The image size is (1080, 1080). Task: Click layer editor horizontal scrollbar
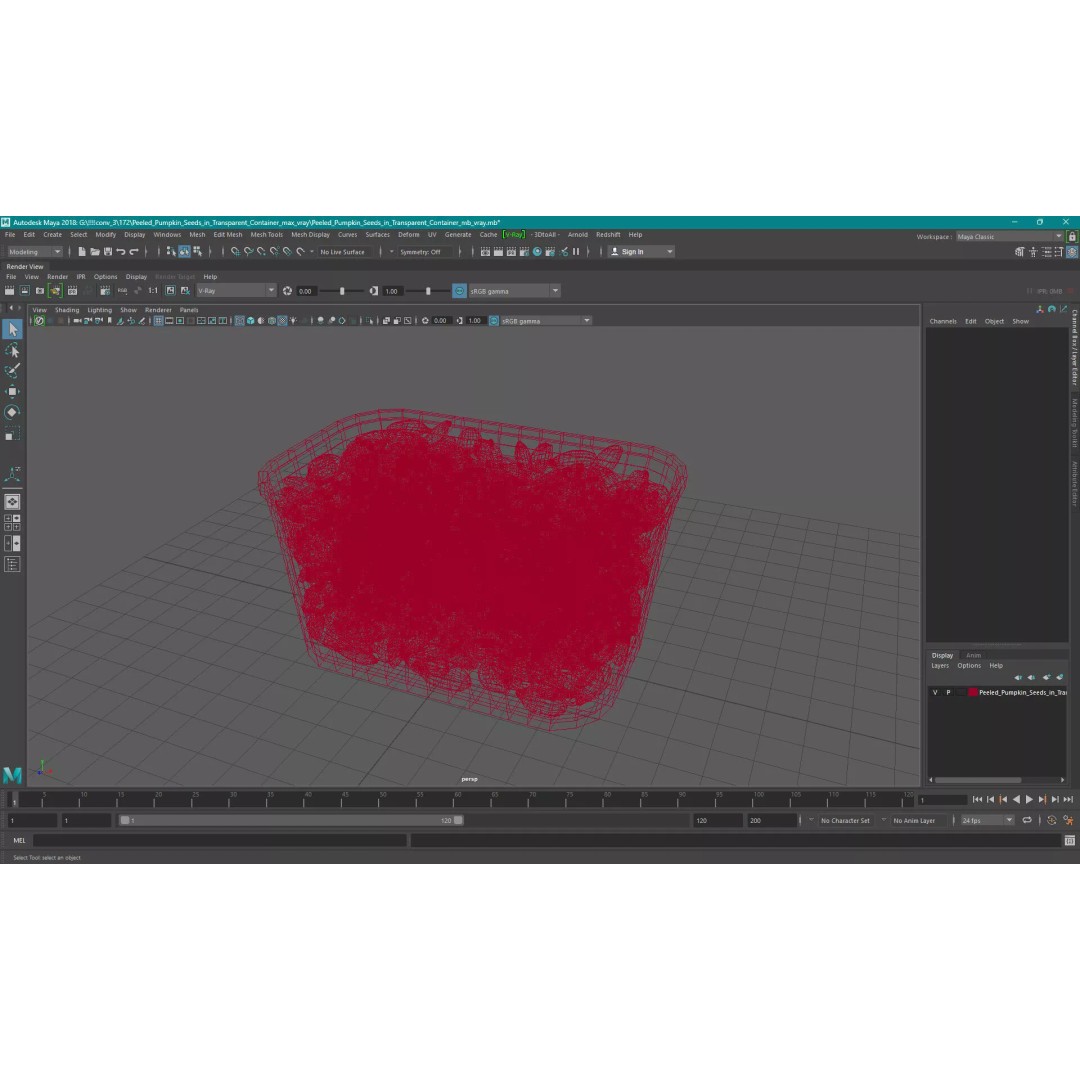coord(977,780)
